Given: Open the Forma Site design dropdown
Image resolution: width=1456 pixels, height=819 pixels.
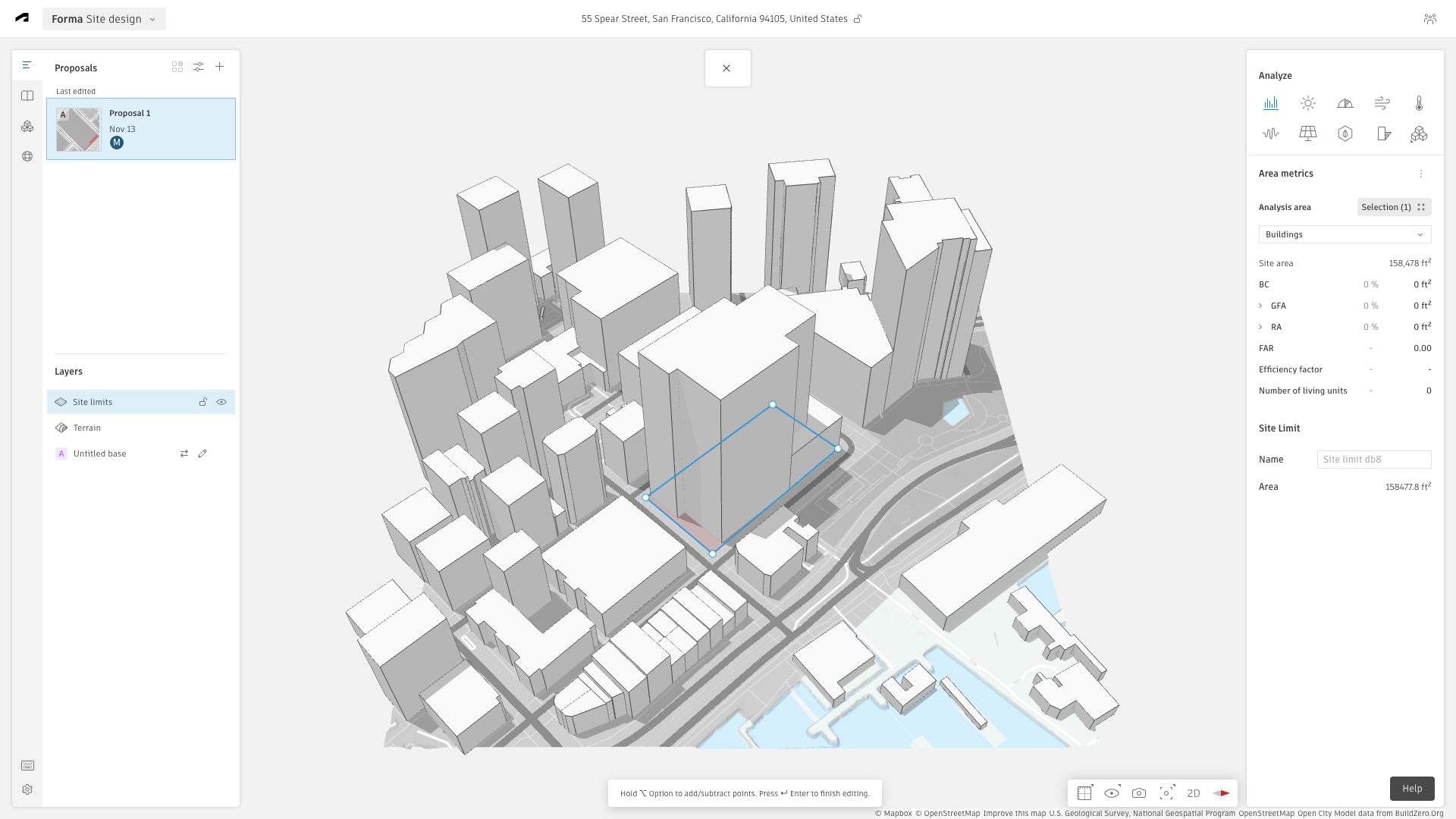Looking at the screenshot, I should (104, 19).
